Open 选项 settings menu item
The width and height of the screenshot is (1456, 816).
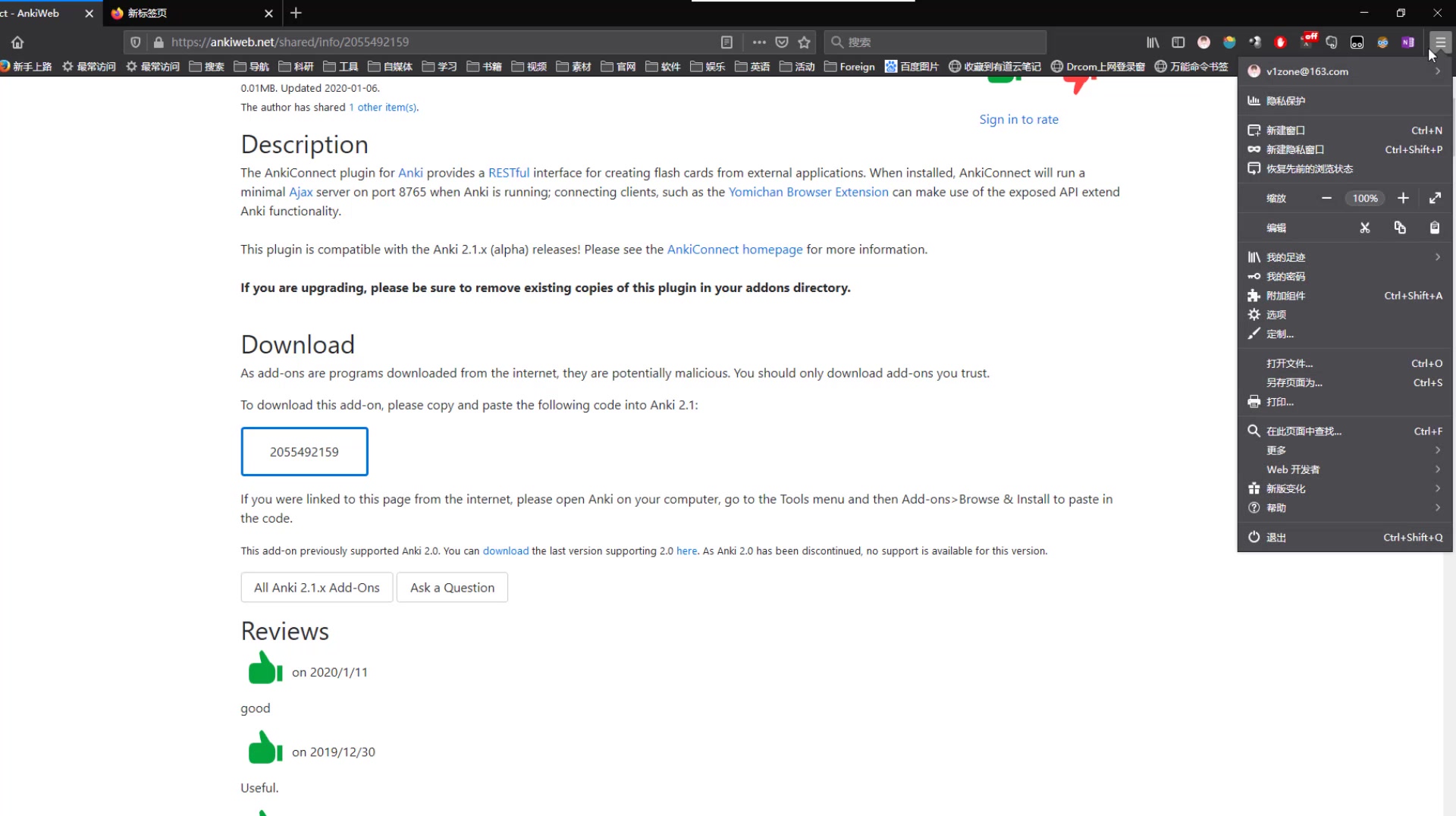coord(1345,315)
